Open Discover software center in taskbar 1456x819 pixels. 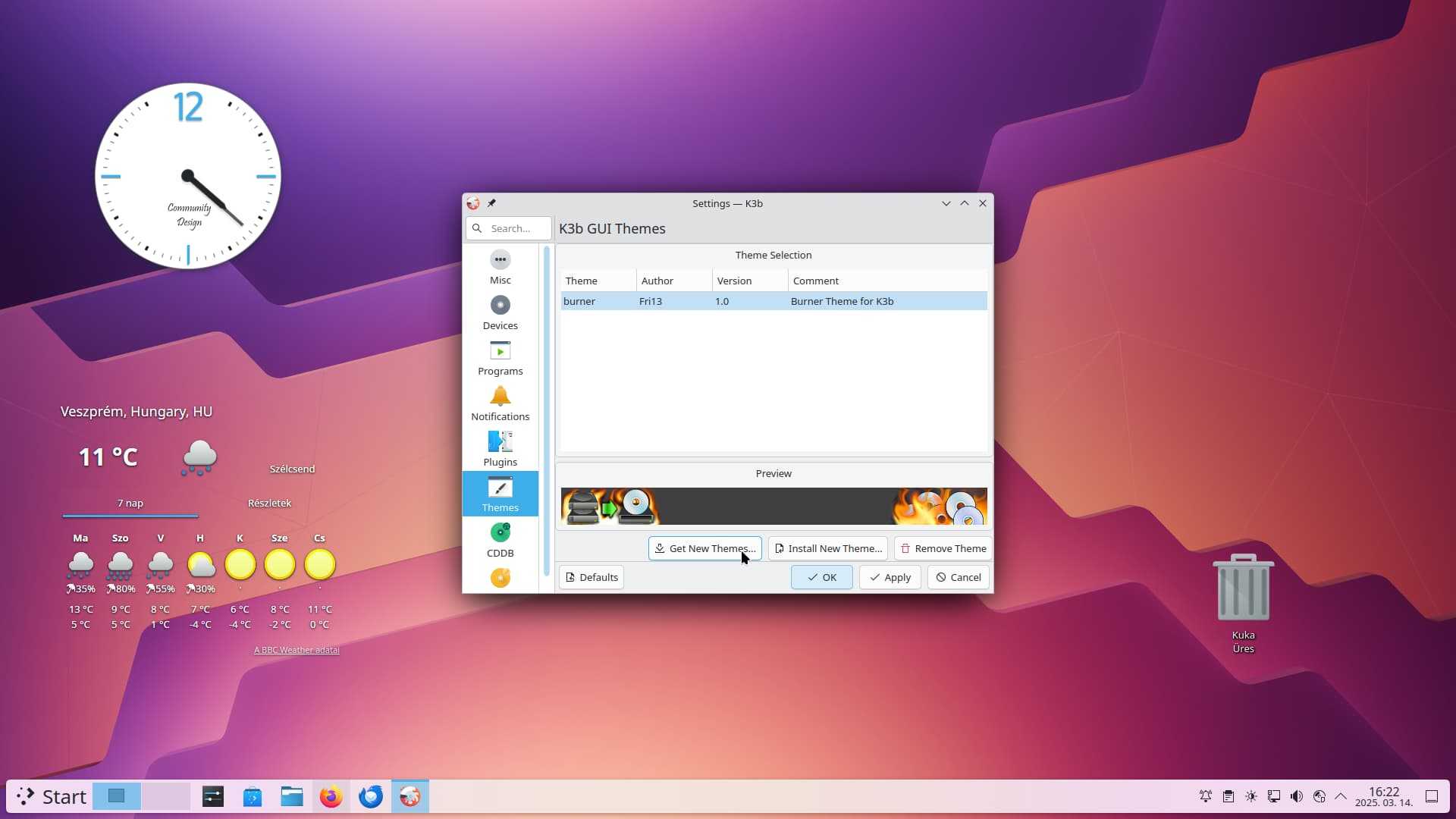253,796
